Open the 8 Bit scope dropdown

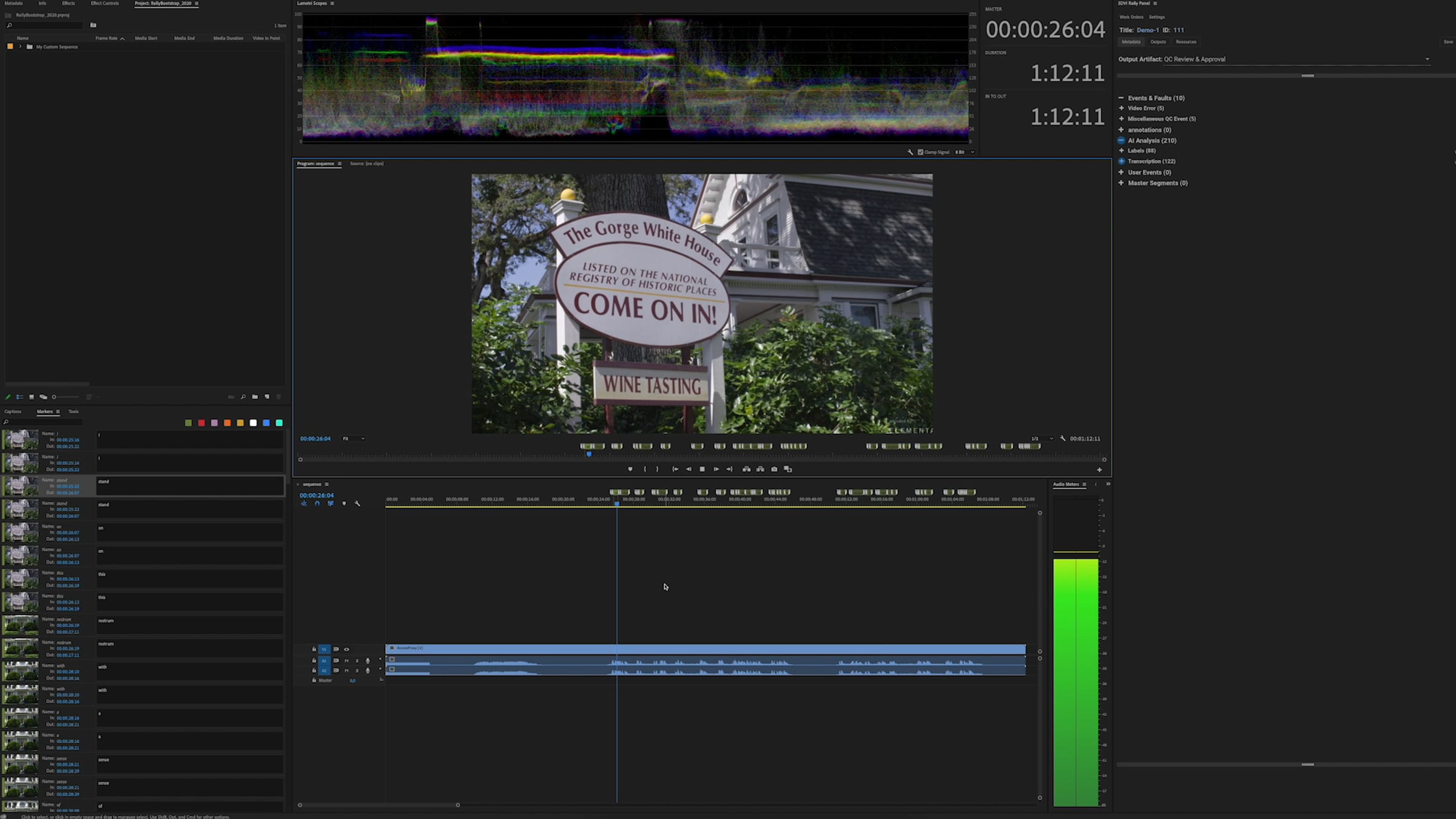click(965, 152)
